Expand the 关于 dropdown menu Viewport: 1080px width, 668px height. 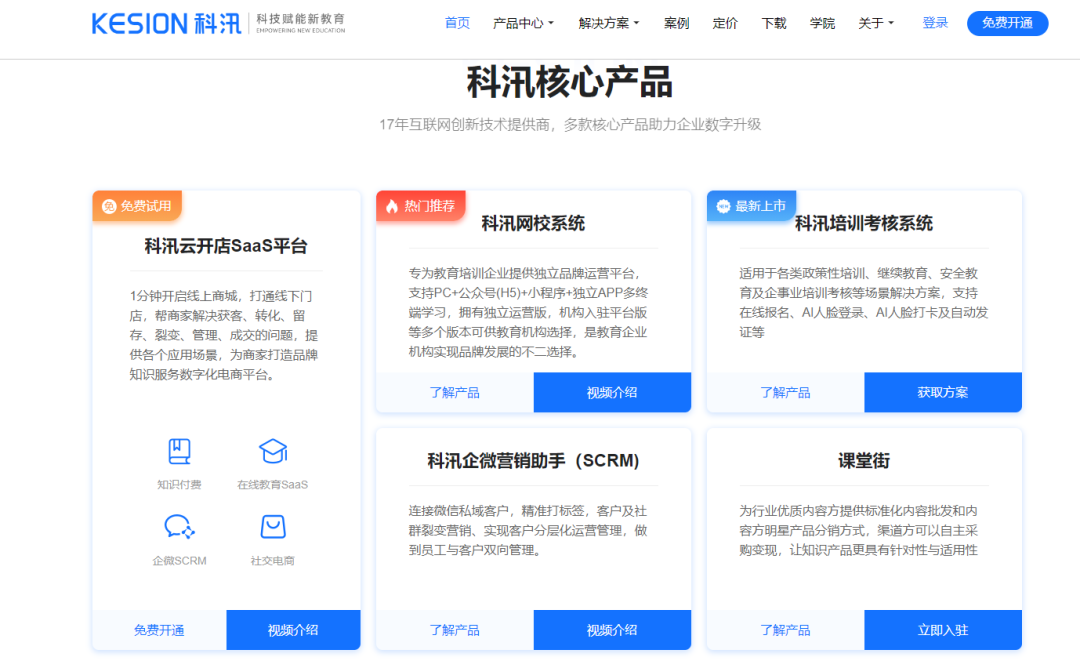point(876,23)
